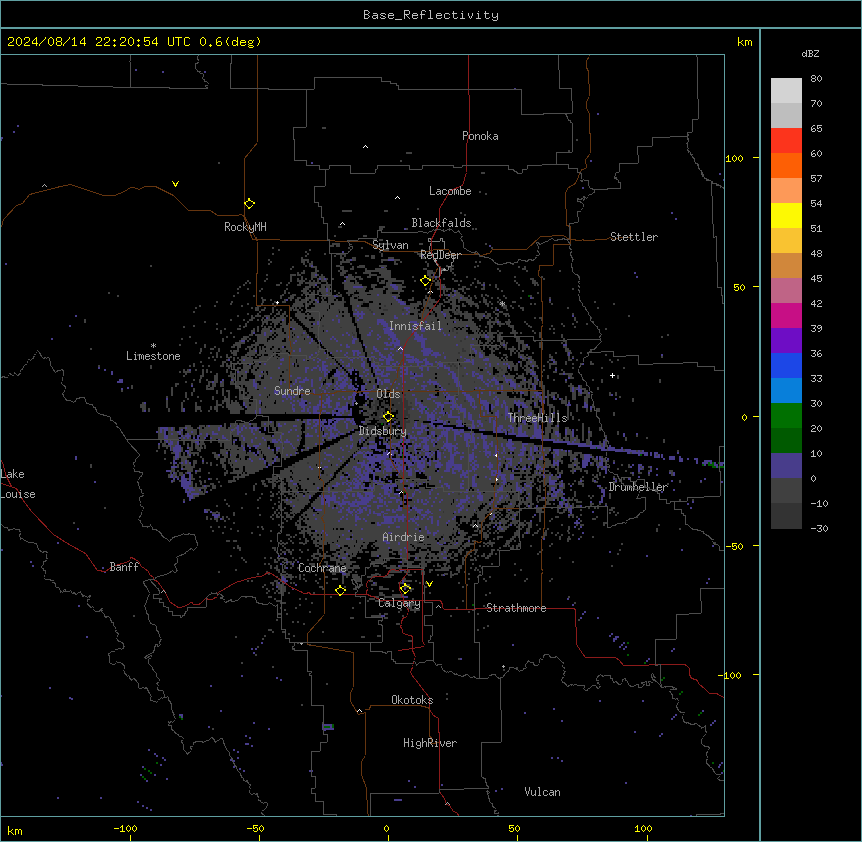Click the Innisfail label
The height and width of the screenshot is (842, 862).
click(415, 326)
